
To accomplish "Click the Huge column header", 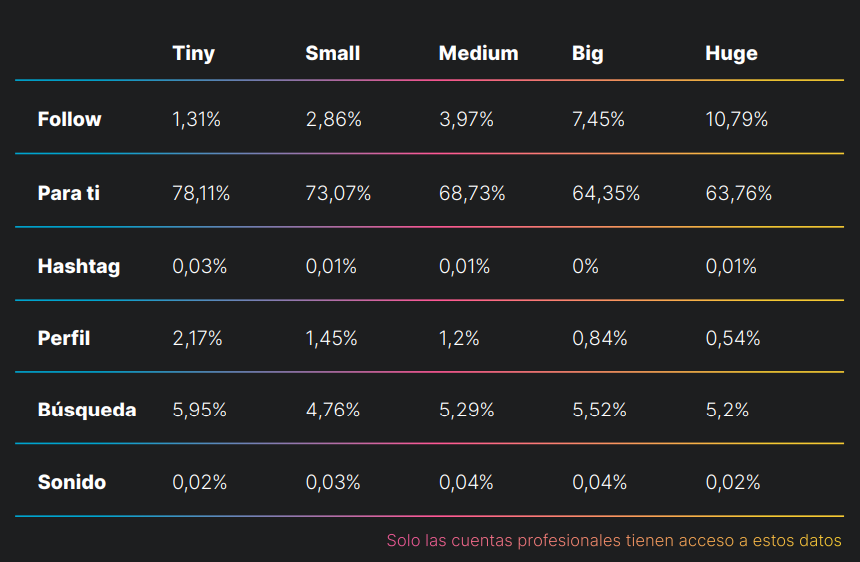I will click(x=731, y=54).
